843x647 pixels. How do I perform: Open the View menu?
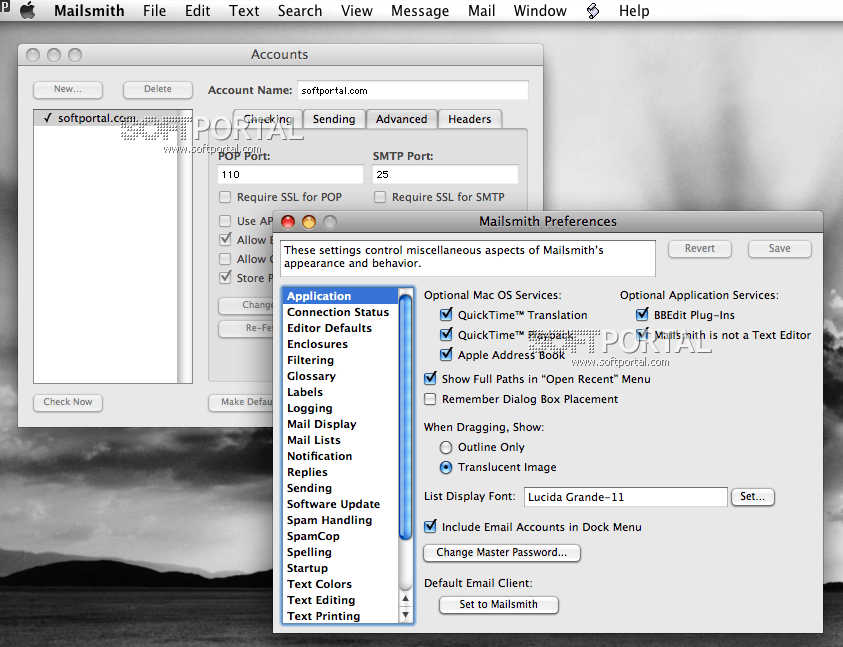pos(356,11)
